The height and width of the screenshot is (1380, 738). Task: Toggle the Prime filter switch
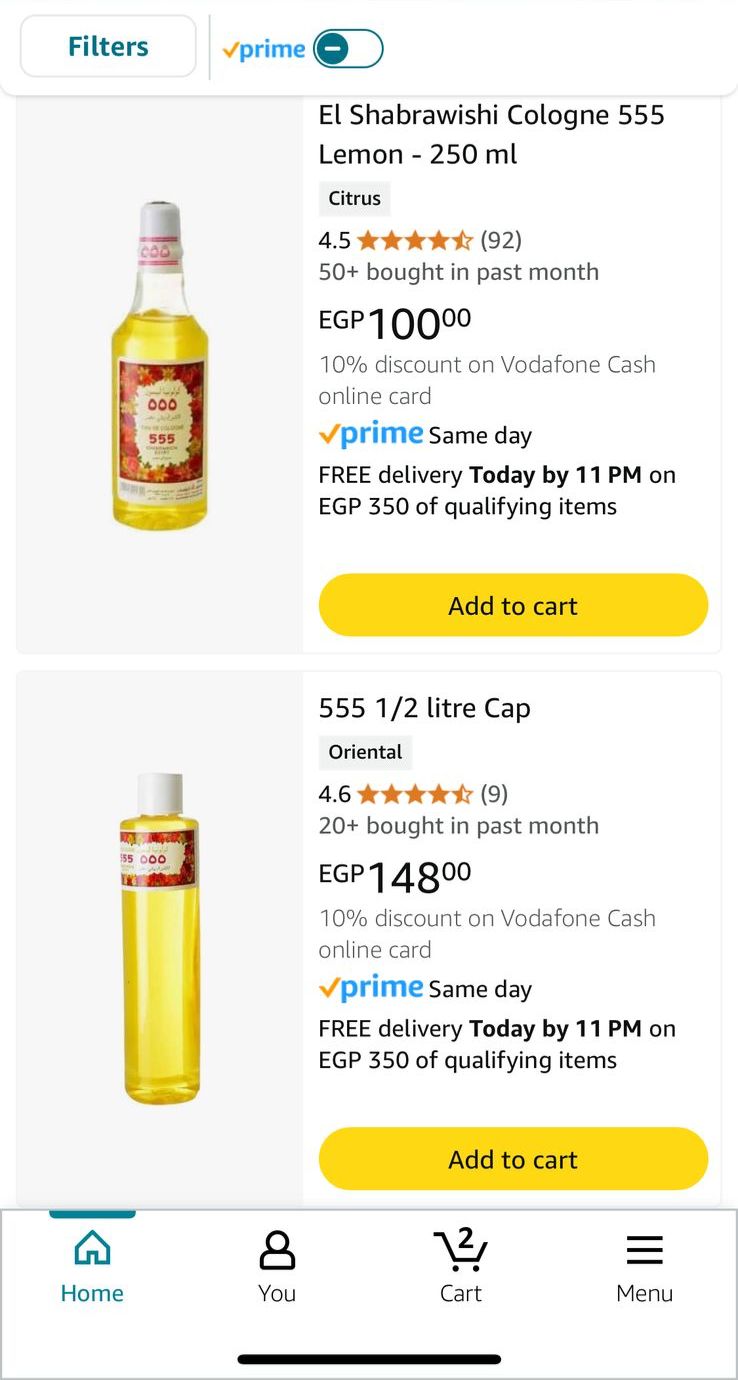point(348,48)
